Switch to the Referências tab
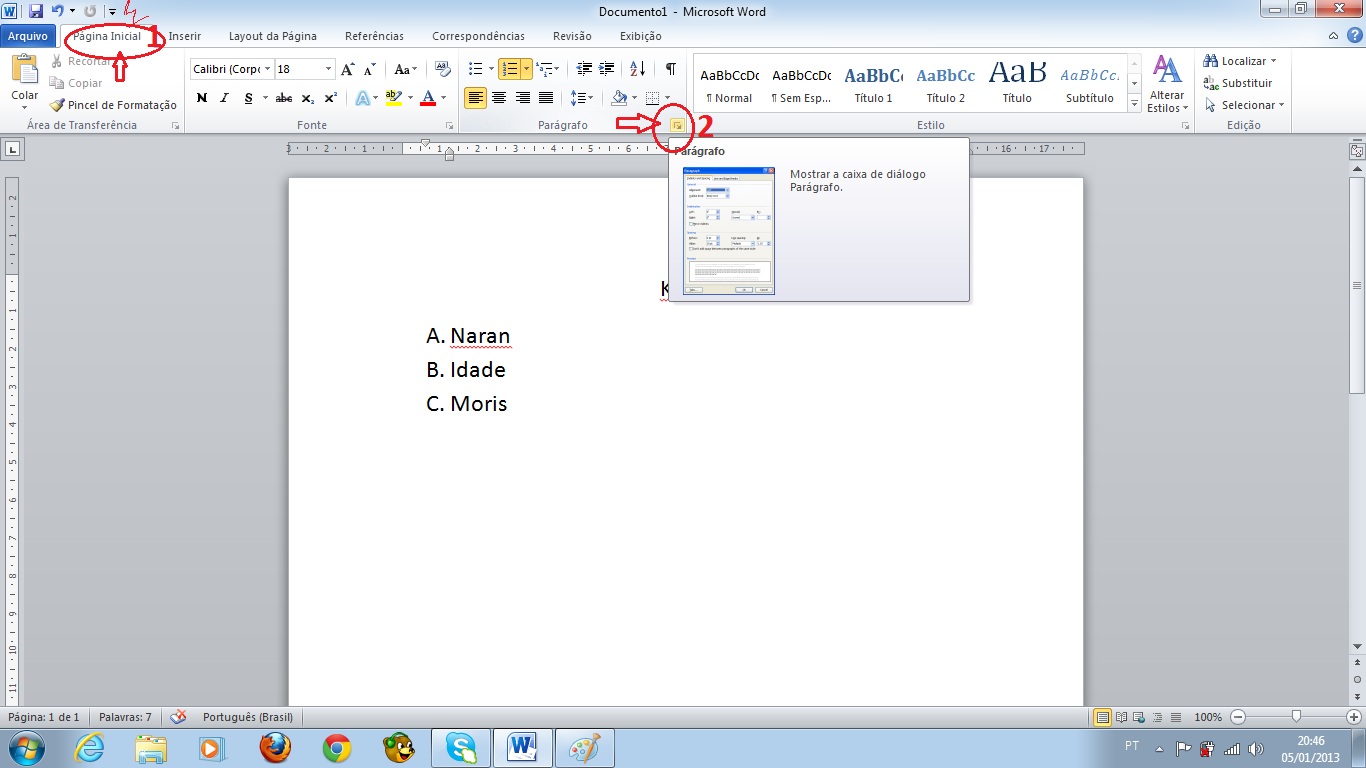The image size is (1366, 768). [374, 36]
